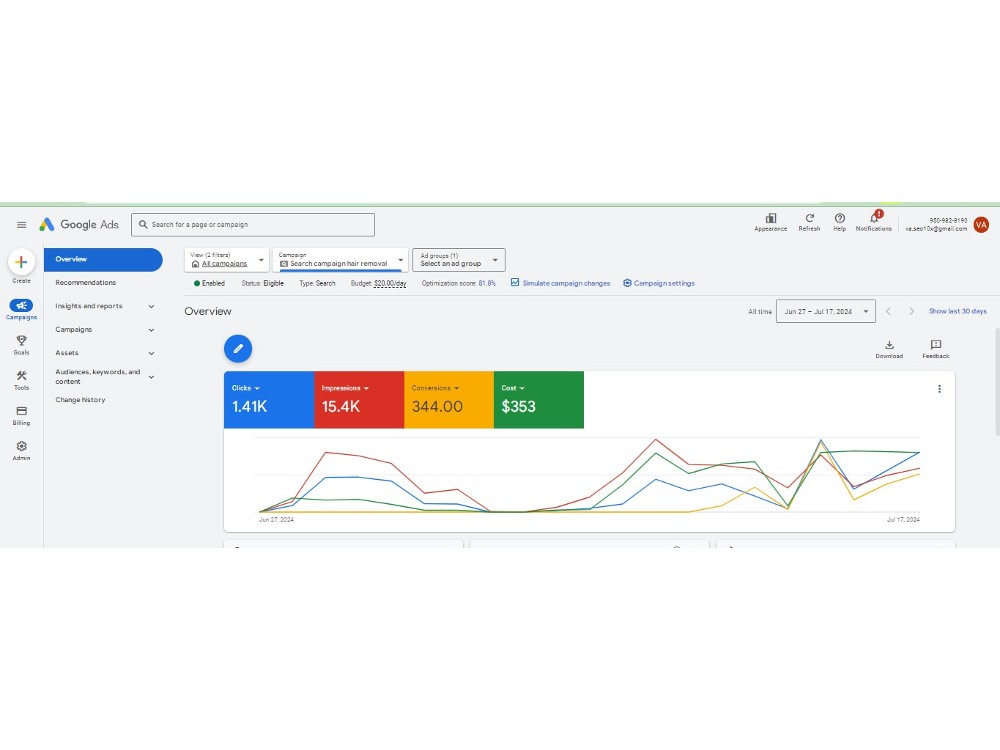Expand the Assets sidebar section

(x=151, y=353)
